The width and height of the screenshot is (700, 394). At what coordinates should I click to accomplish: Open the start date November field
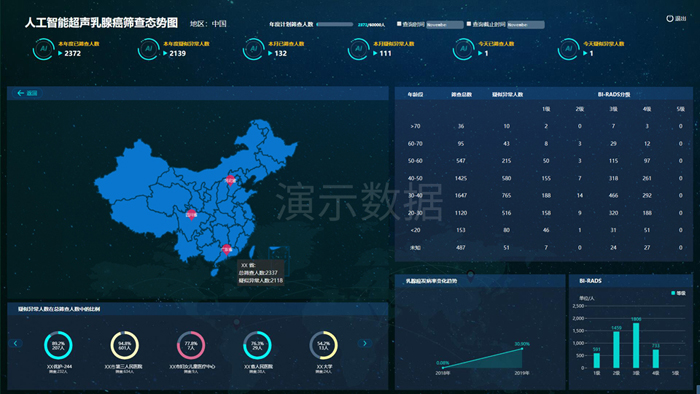[445, 25]
